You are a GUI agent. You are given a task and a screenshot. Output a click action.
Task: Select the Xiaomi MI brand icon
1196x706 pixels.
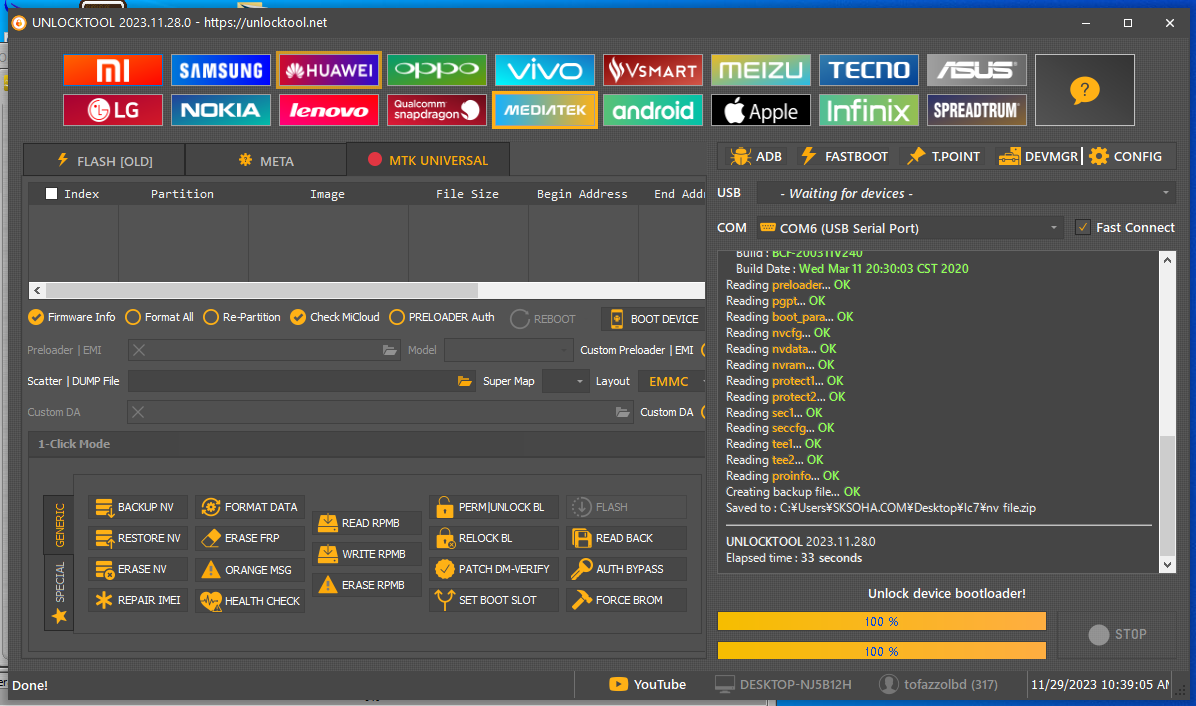[112, 70]
